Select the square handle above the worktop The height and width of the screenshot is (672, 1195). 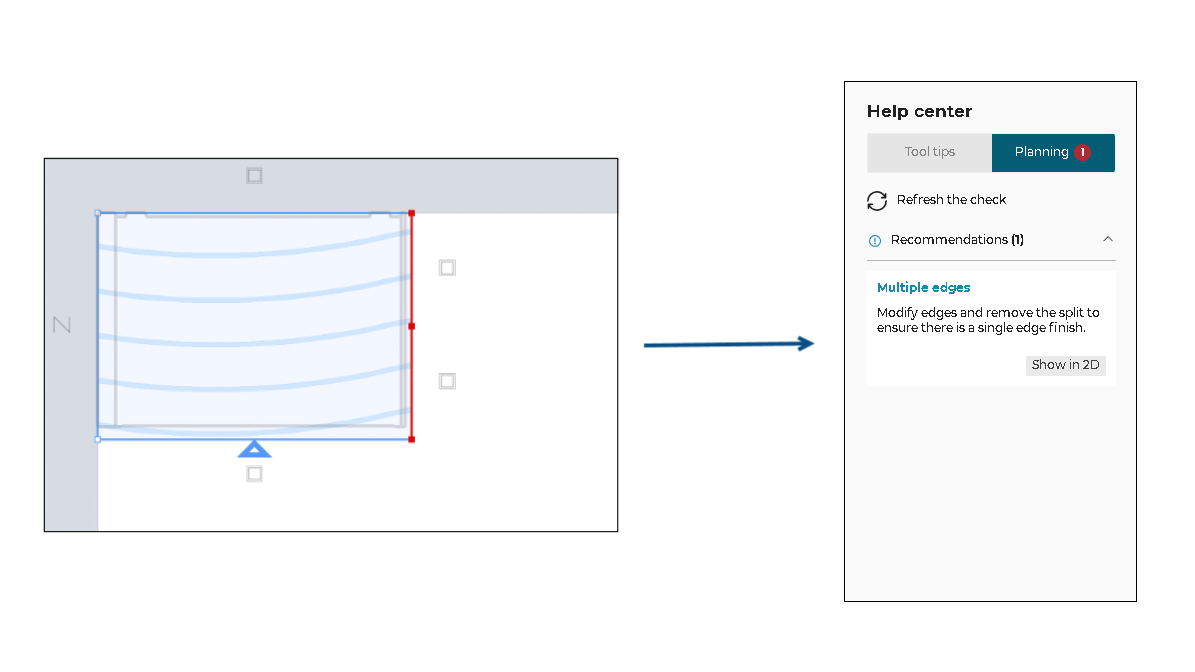255,176
